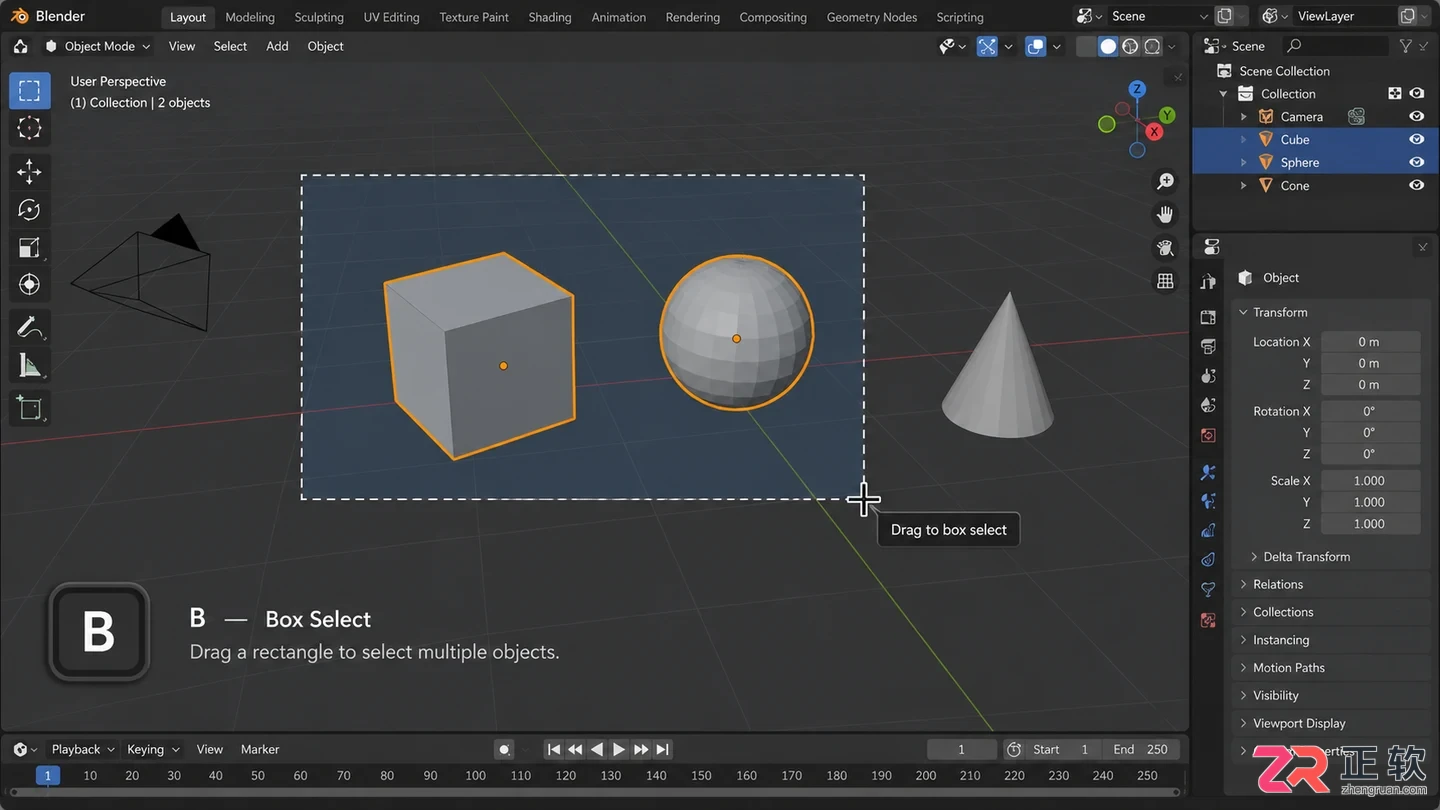Select the Rotate tool
The width and height of the screenshot is (1440, 810).
(x=29, y=210)
